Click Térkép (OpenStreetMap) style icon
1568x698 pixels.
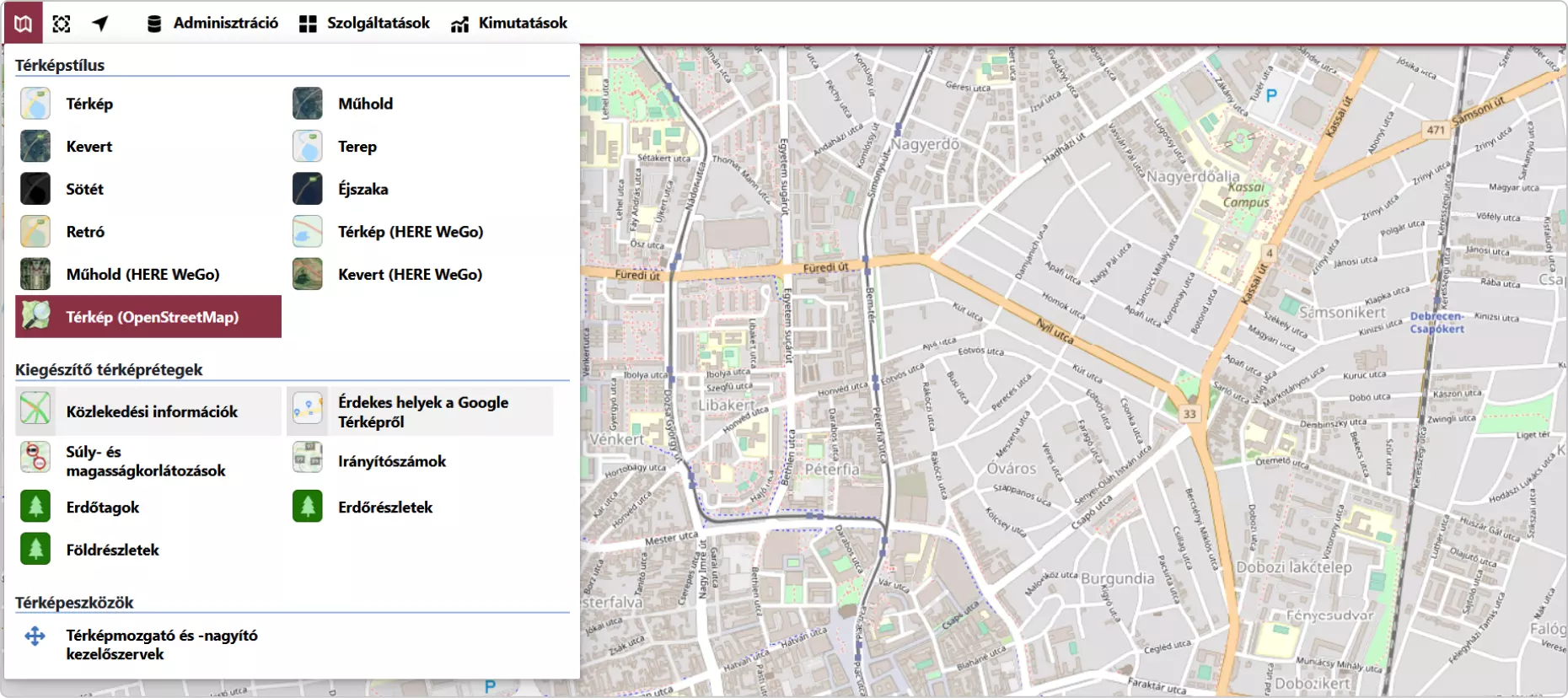tap(35, 315)
